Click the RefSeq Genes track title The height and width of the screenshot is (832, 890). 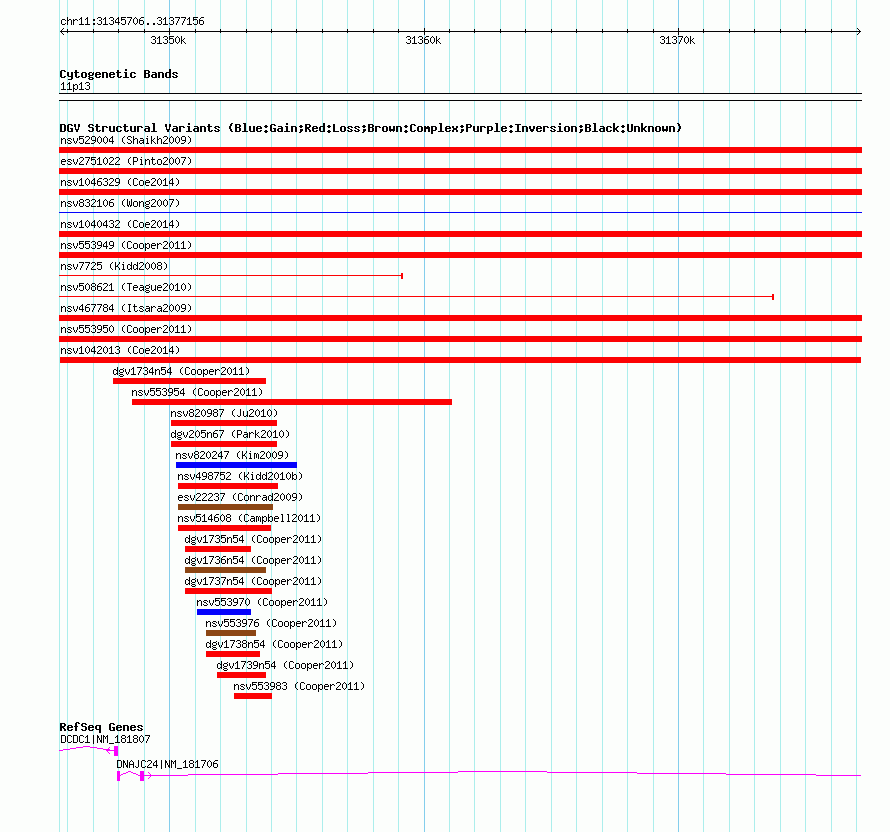point(101,727)
